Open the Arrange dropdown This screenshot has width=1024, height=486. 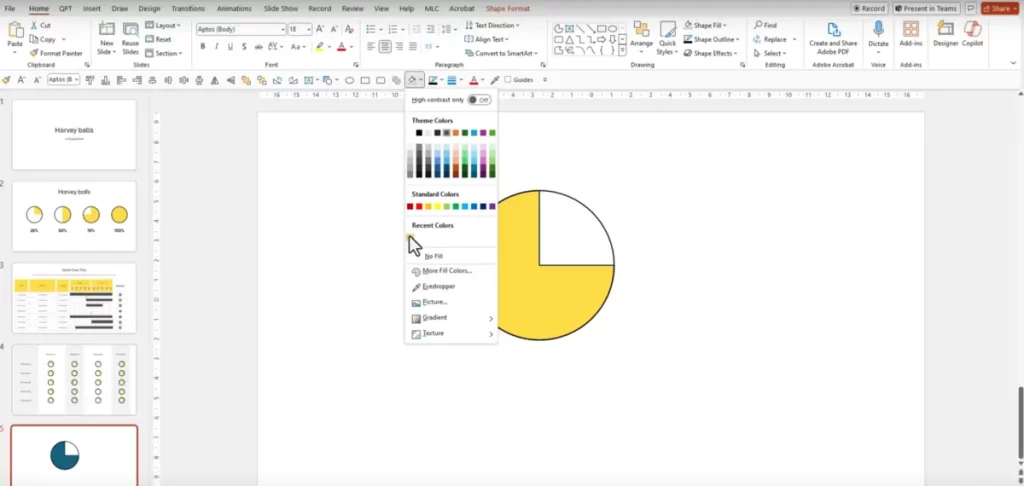pos(641,38)
